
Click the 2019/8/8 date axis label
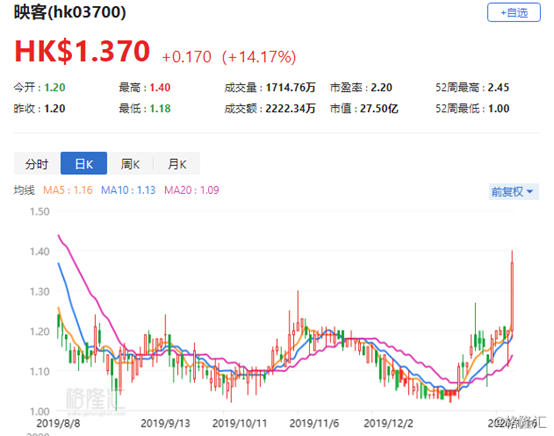58,423
